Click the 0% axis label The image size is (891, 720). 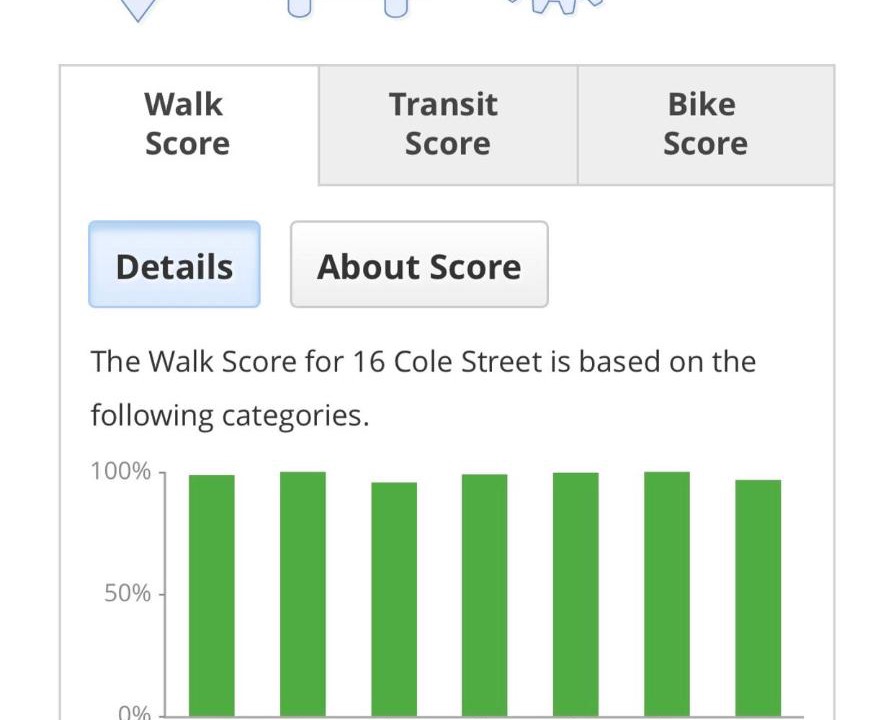click(x=134, y=713)
